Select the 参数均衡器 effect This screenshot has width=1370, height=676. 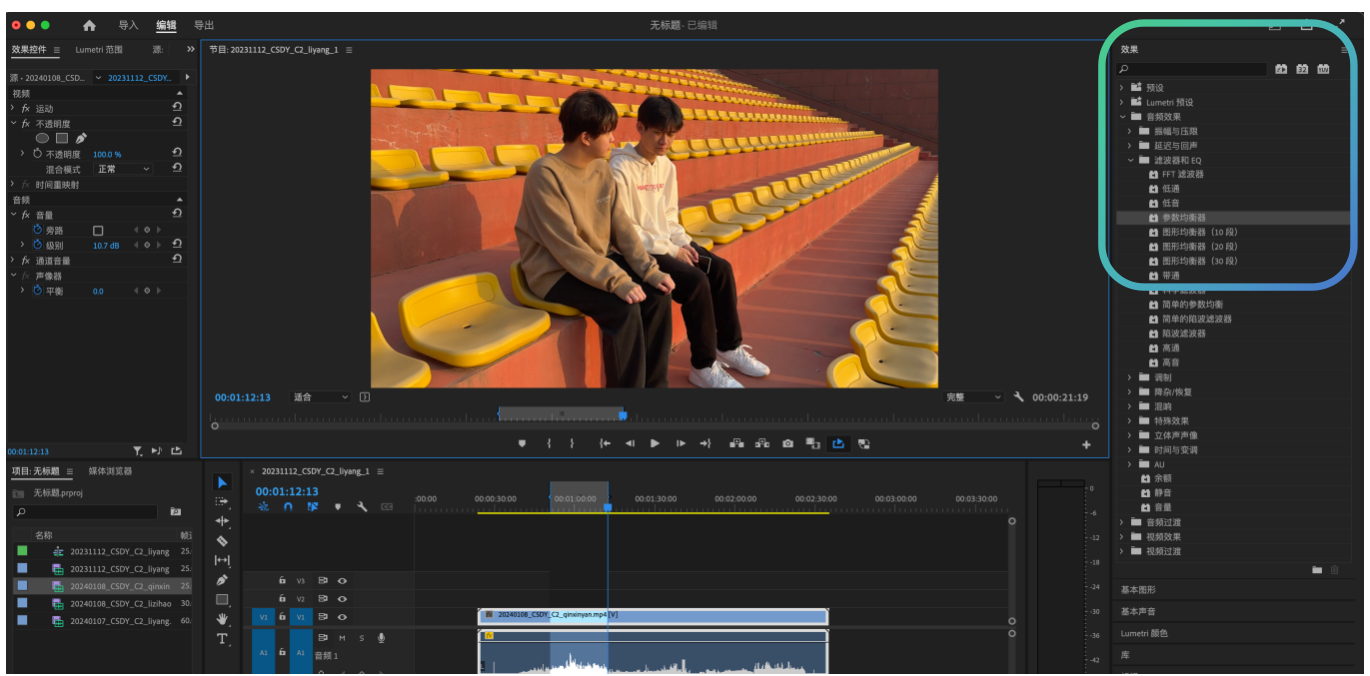tap(1183, 217)
